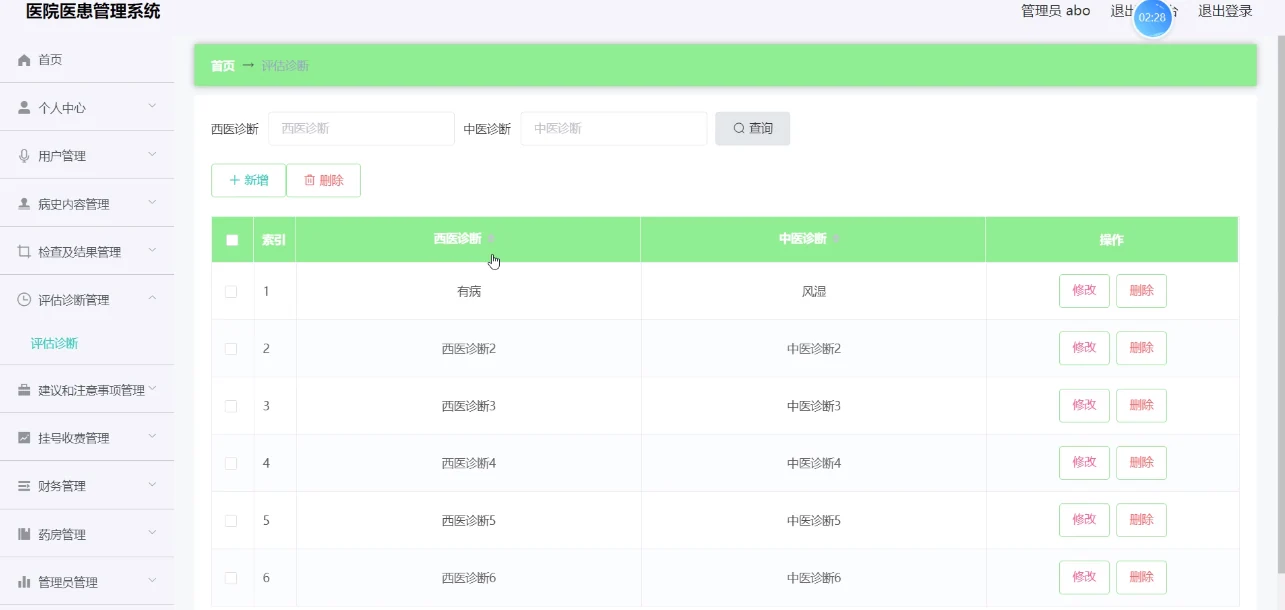1285x610 pixels.
Task: Click 修改 for row 西医诊断2
Action: click(x=1084, y=348)
